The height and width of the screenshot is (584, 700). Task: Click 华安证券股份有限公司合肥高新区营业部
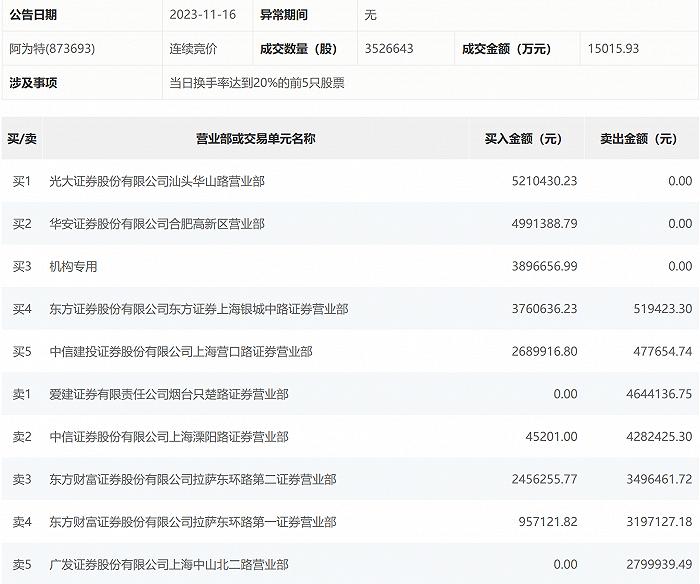tap(157, 223)
